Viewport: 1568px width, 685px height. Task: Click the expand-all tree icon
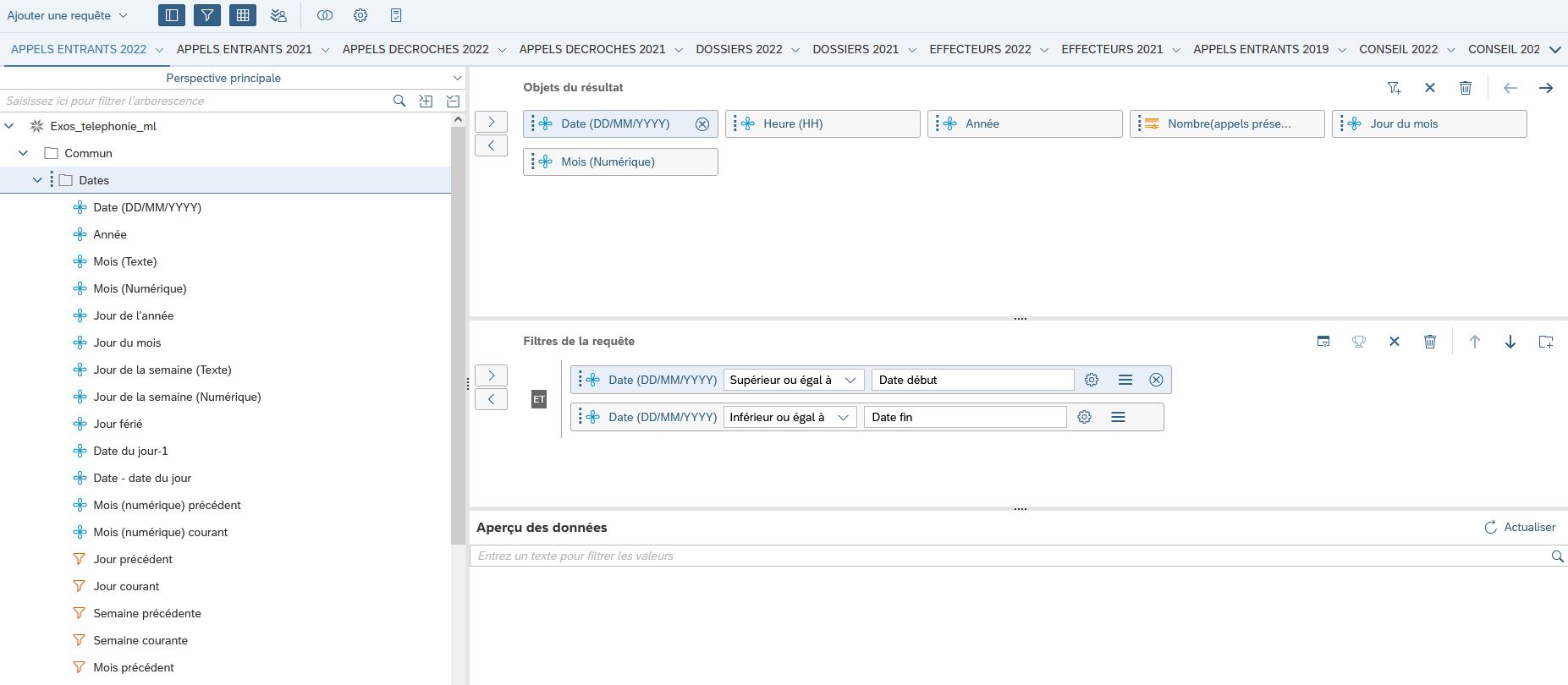click(x=426, y=101)
